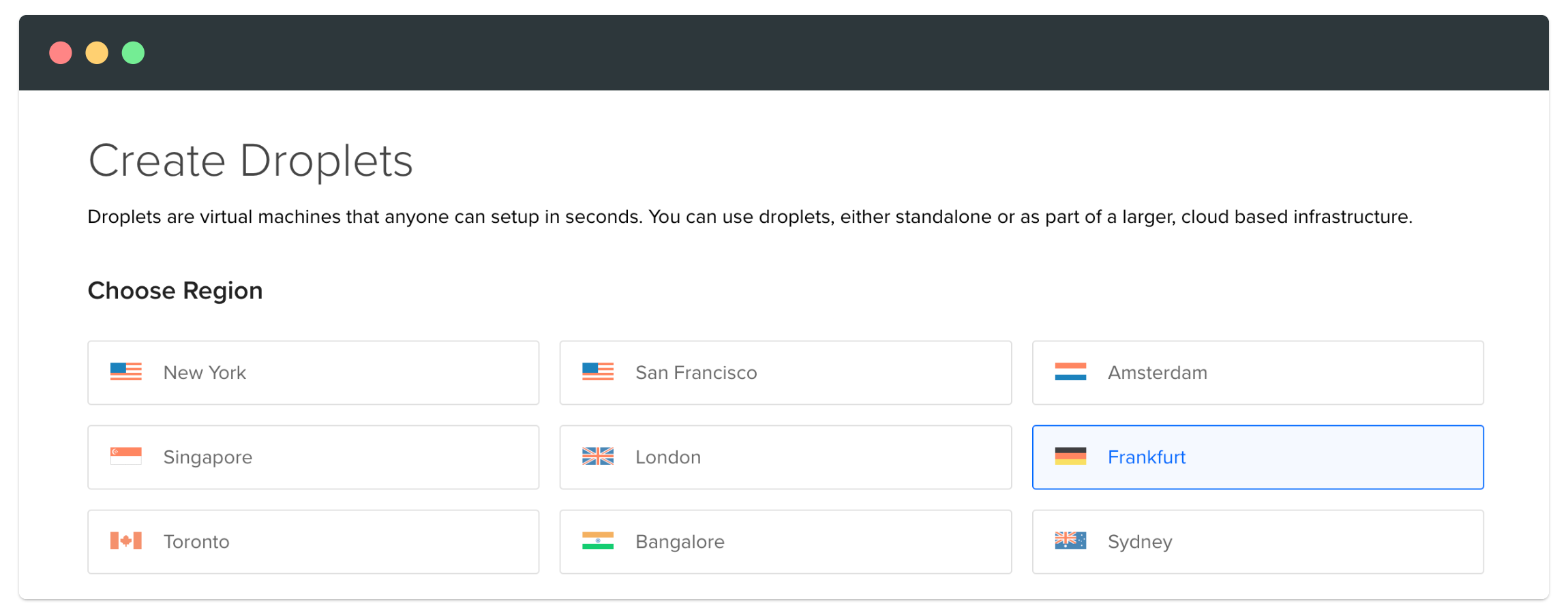The image size is (1568, 614).
Task: Click the Netherlands flag icon for Amsterdam
Action: 1070,372
